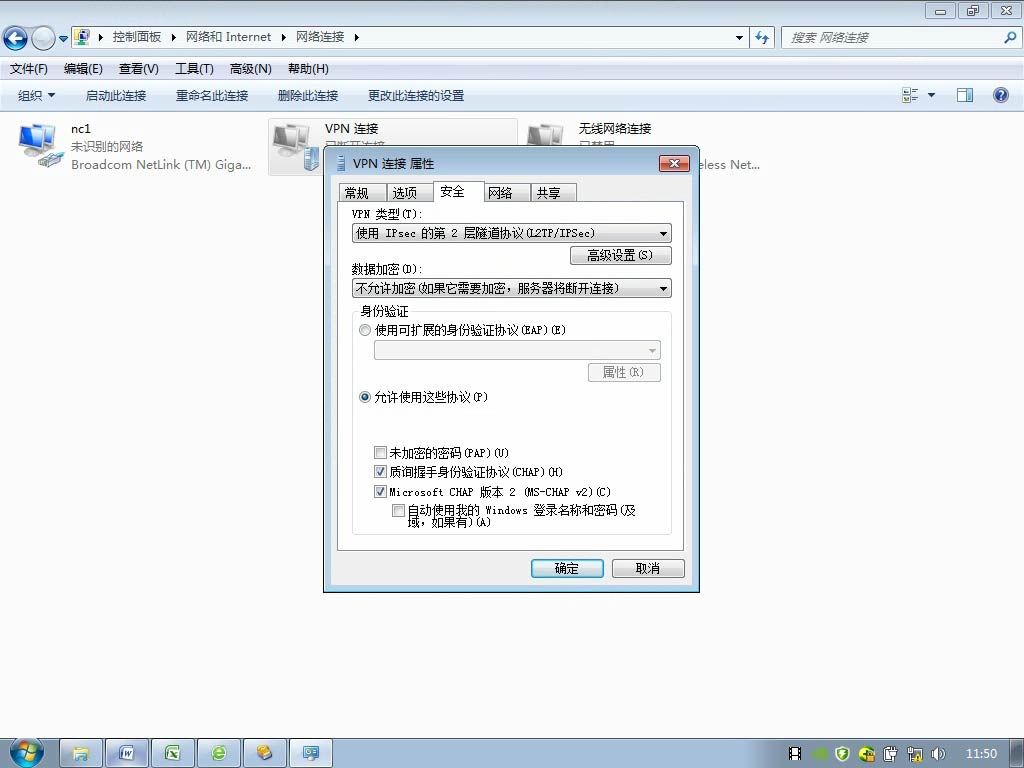Screen dimensions: 1024x768
Task: Open the 查看(V) menu
Action: pos(138,69)
